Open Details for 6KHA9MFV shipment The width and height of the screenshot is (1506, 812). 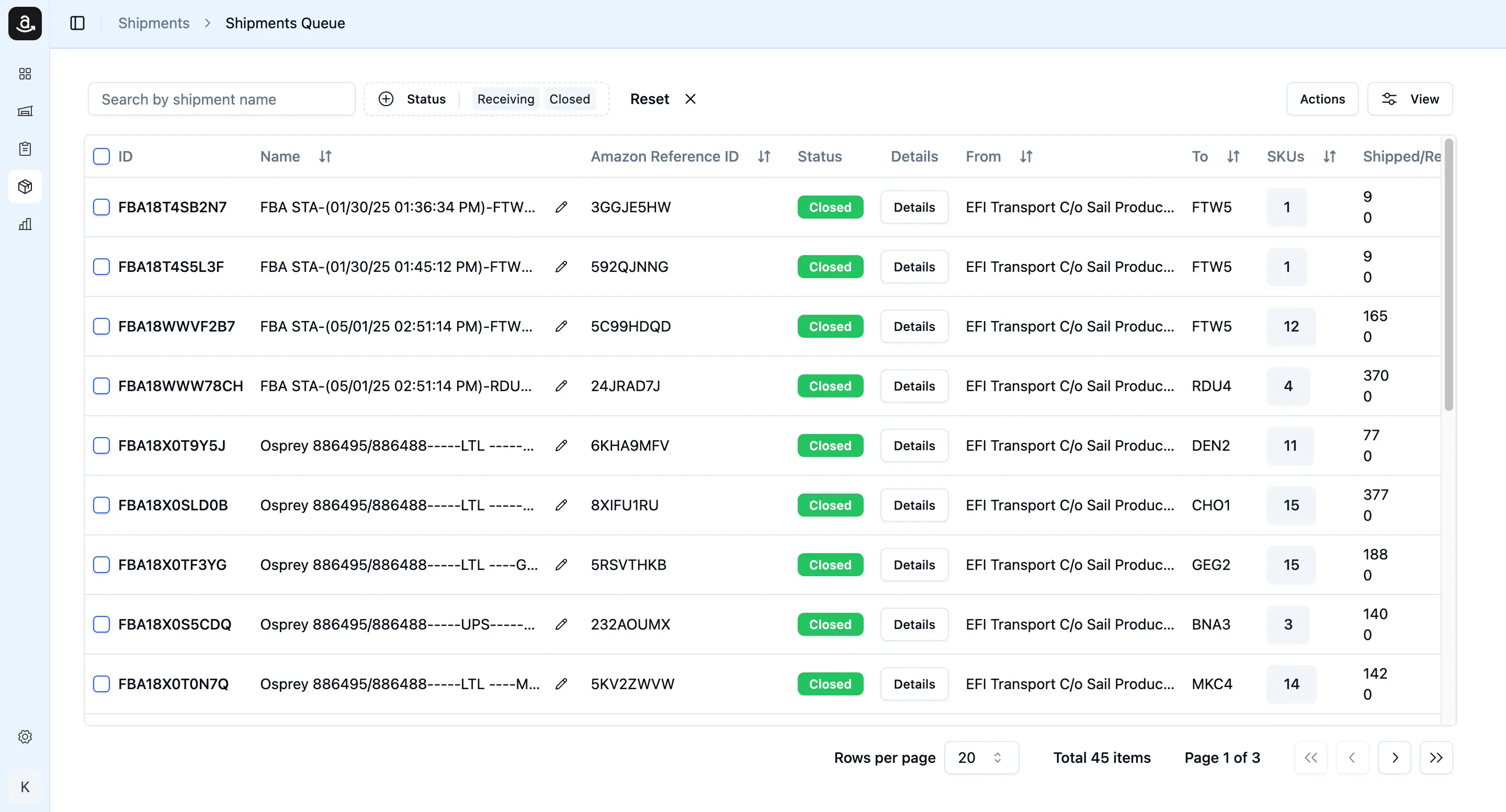coord(914,445)
